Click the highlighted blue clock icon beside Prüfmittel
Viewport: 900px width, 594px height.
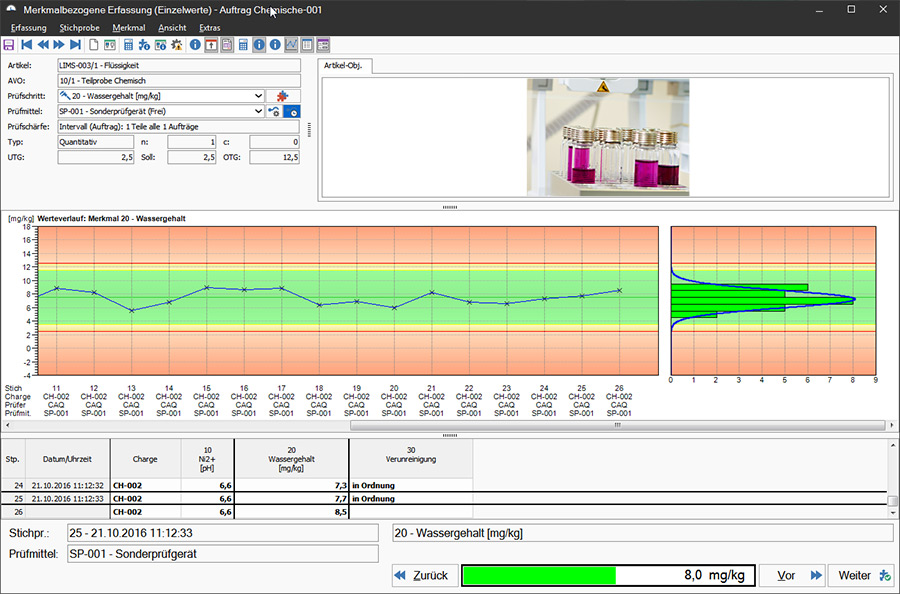click(x=291, y=111)
